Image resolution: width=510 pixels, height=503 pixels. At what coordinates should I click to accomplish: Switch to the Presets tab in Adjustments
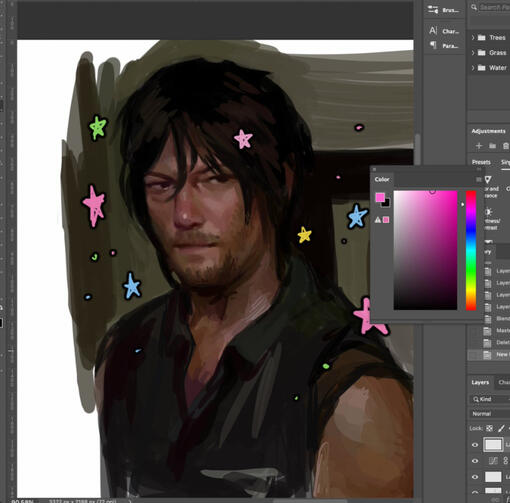481,162
